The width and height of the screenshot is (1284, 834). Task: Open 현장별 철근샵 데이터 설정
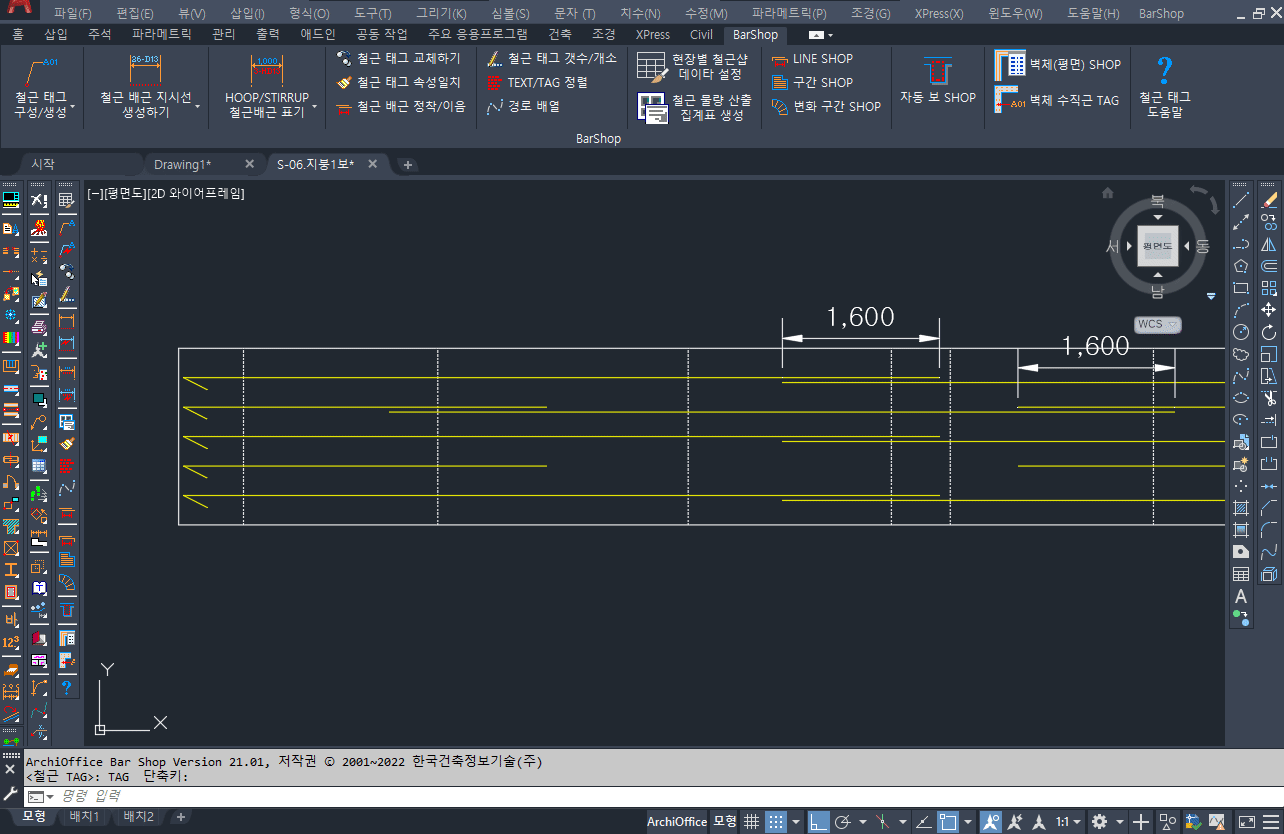(652, 67)
